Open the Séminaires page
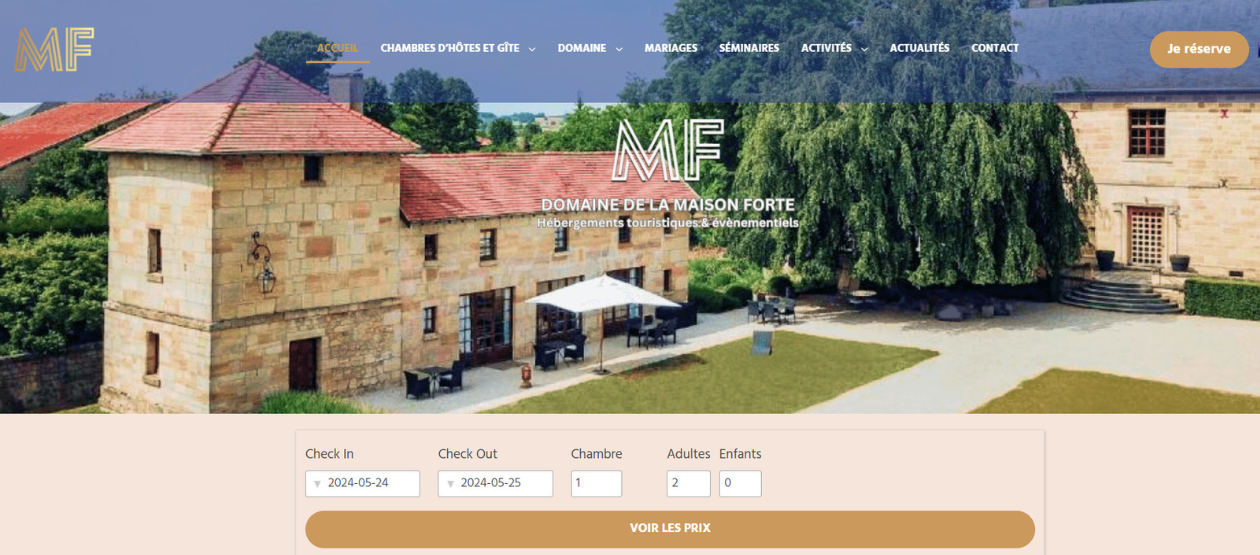Viewport: 1260px width, 555px height. (x=749, y=48)
